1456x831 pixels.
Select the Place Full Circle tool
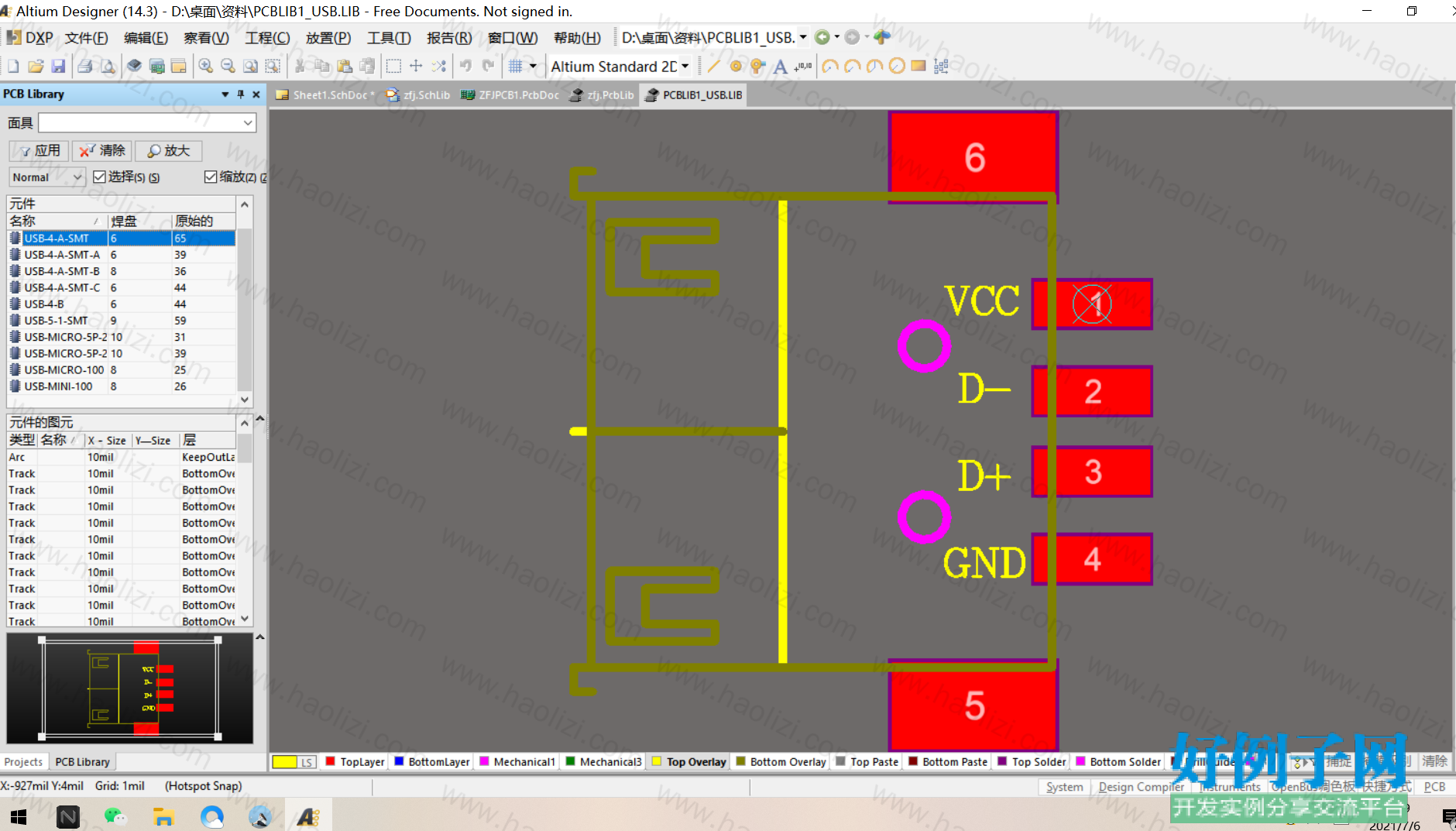[x=897, y=67]
